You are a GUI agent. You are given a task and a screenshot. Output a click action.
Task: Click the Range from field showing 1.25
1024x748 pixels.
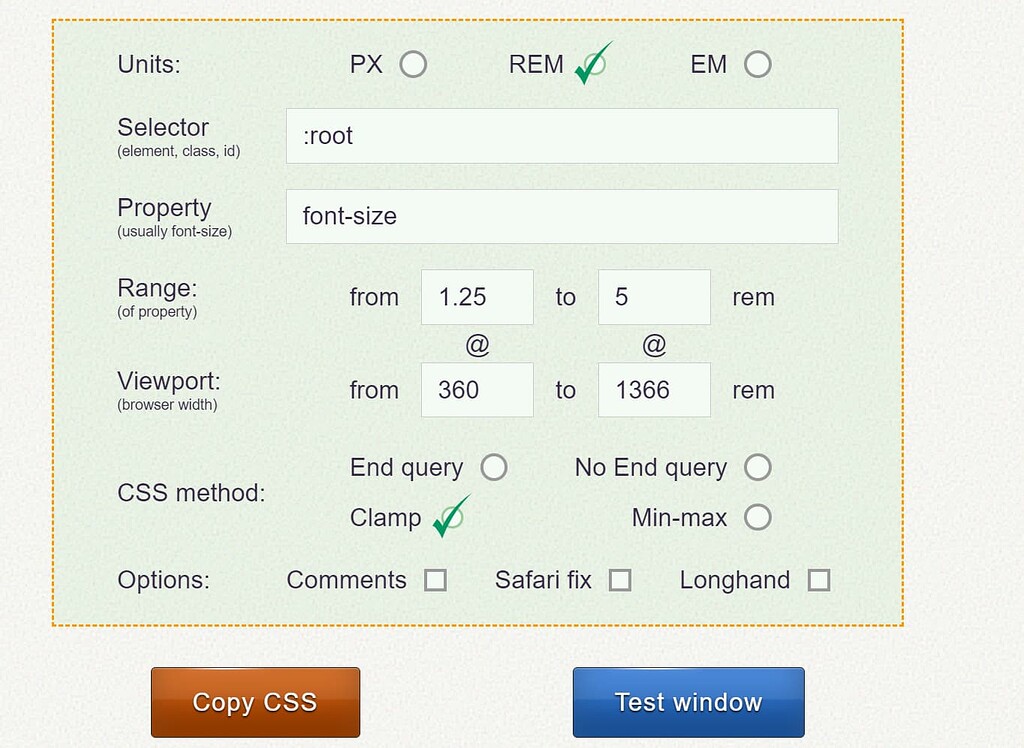(477, 297)
